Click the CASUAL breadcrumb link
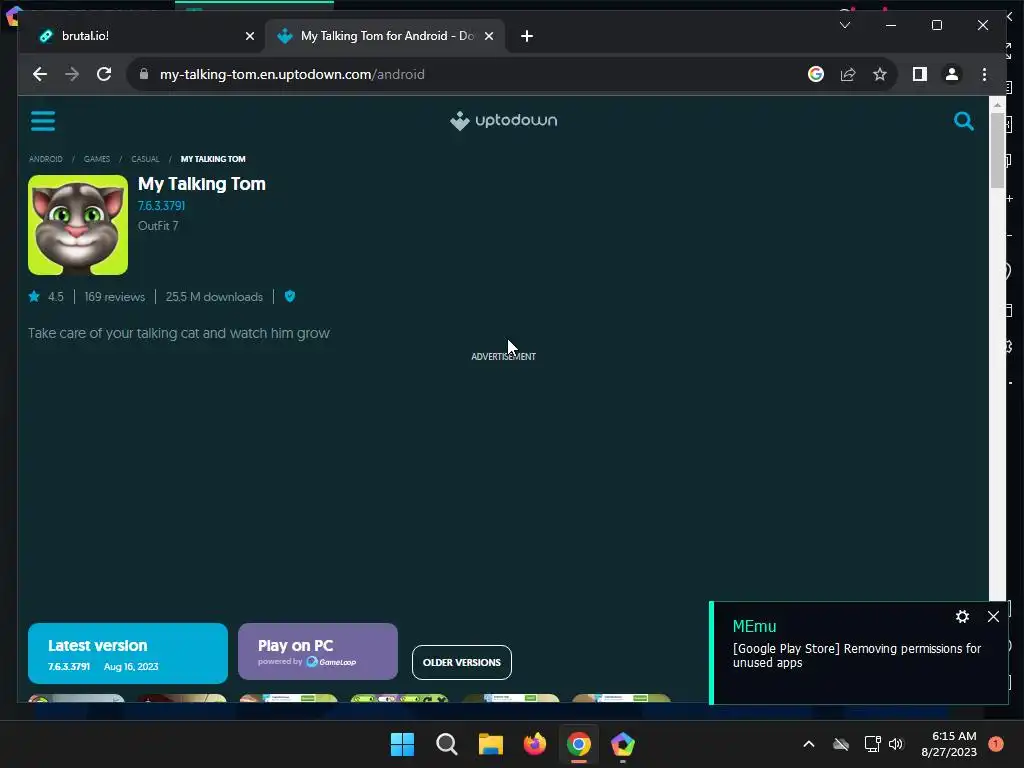This screenshot has width=1024, height=768. [145, 159]
